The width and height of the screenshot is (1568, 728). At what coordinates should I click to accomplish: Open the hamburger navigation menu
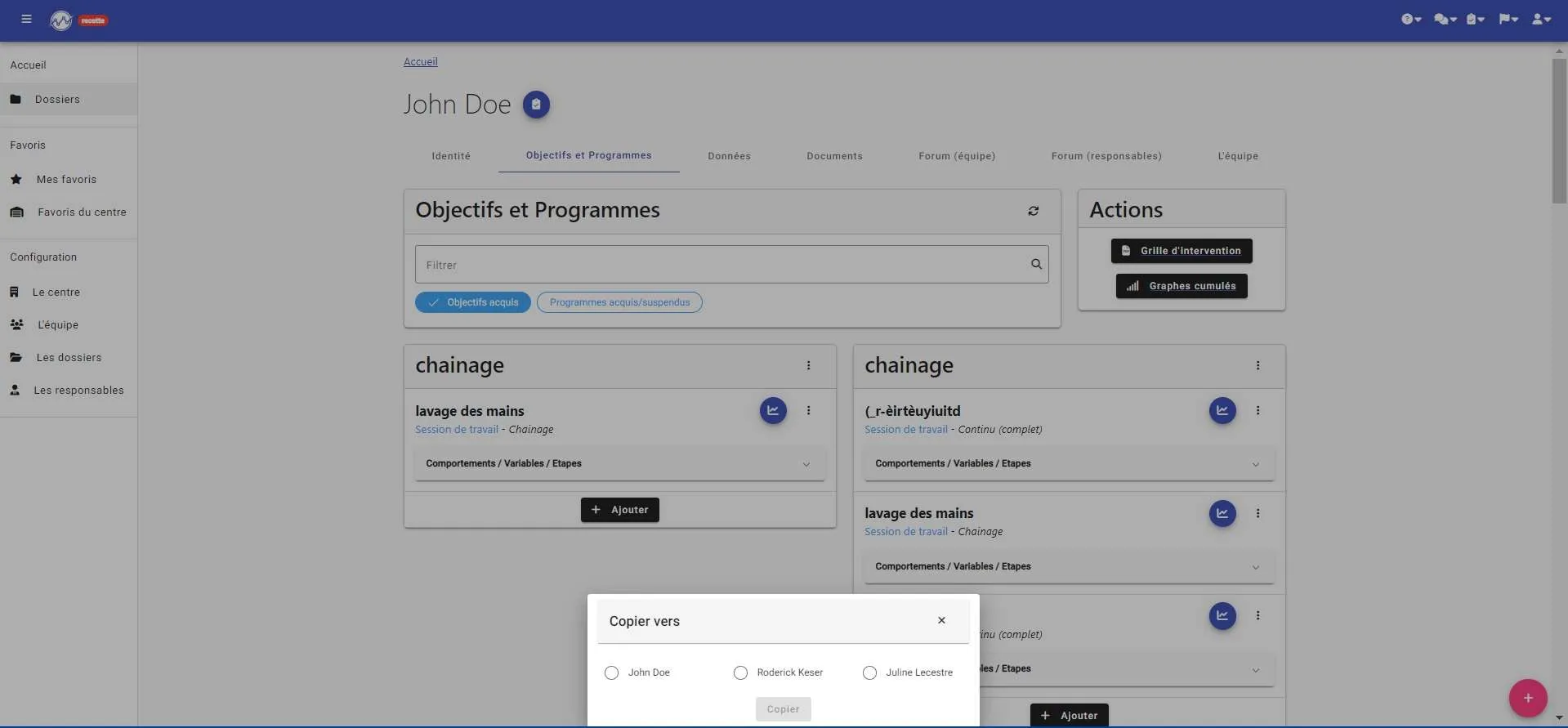(26, 19)
